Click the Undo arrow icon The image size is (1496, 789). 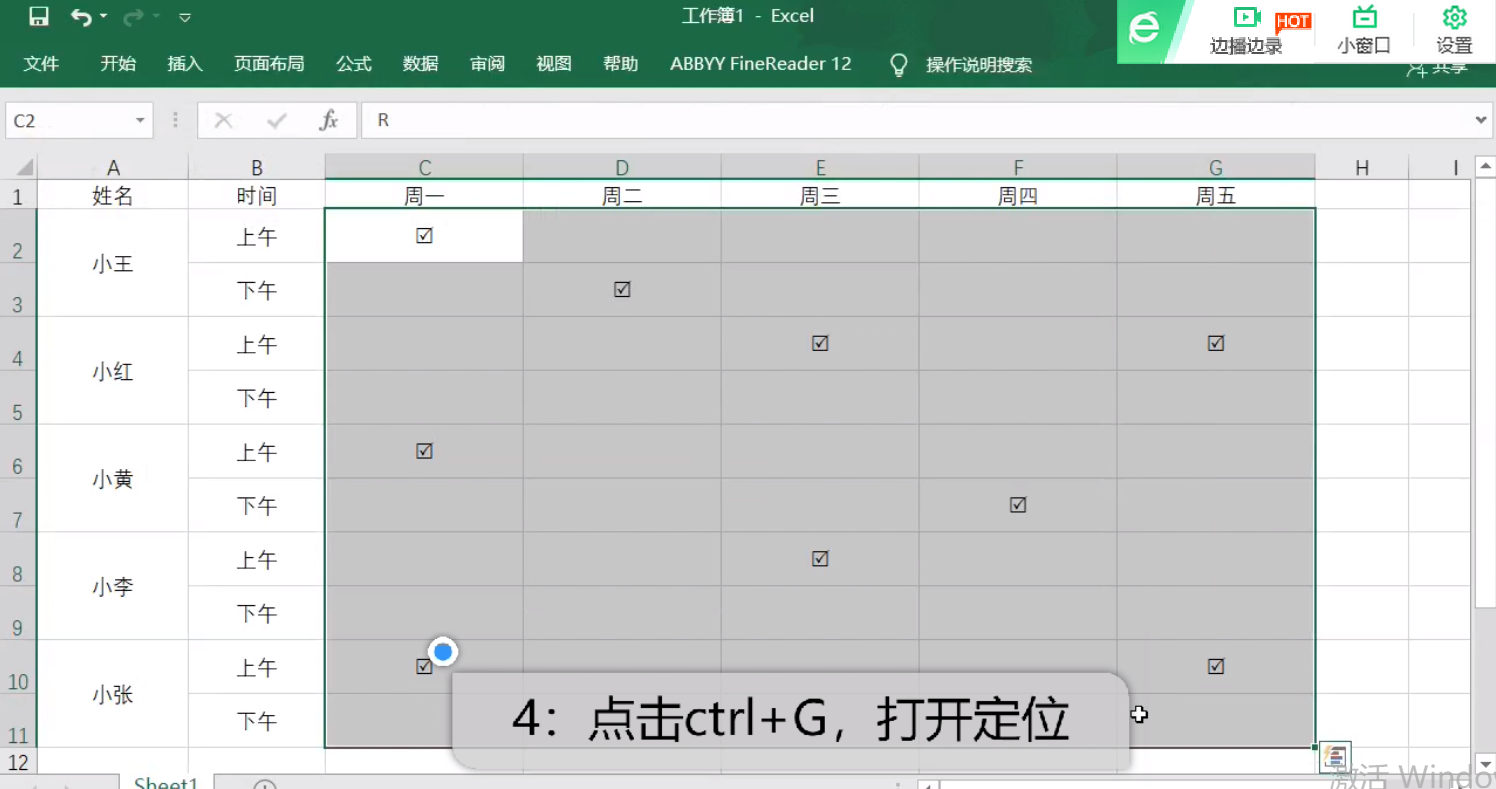pos(81,16)
